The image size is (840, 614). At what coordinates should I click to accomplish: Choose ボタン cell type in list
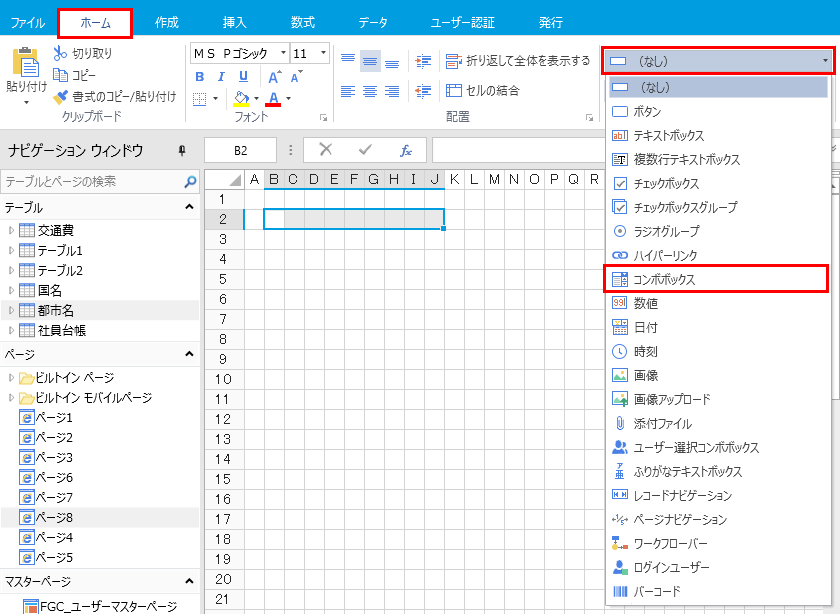[x=647, y=111]
